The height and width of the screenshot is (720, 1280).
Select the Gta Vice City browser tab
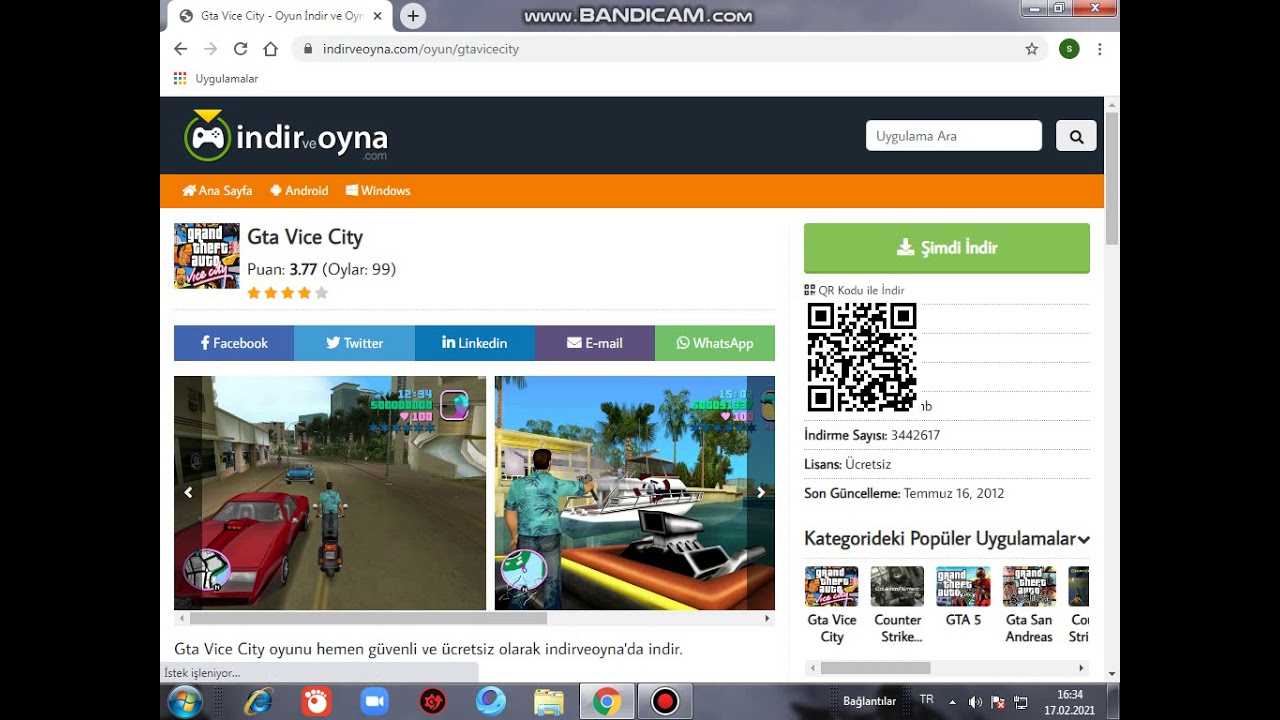pyautogui.click(x=282, y=16)
